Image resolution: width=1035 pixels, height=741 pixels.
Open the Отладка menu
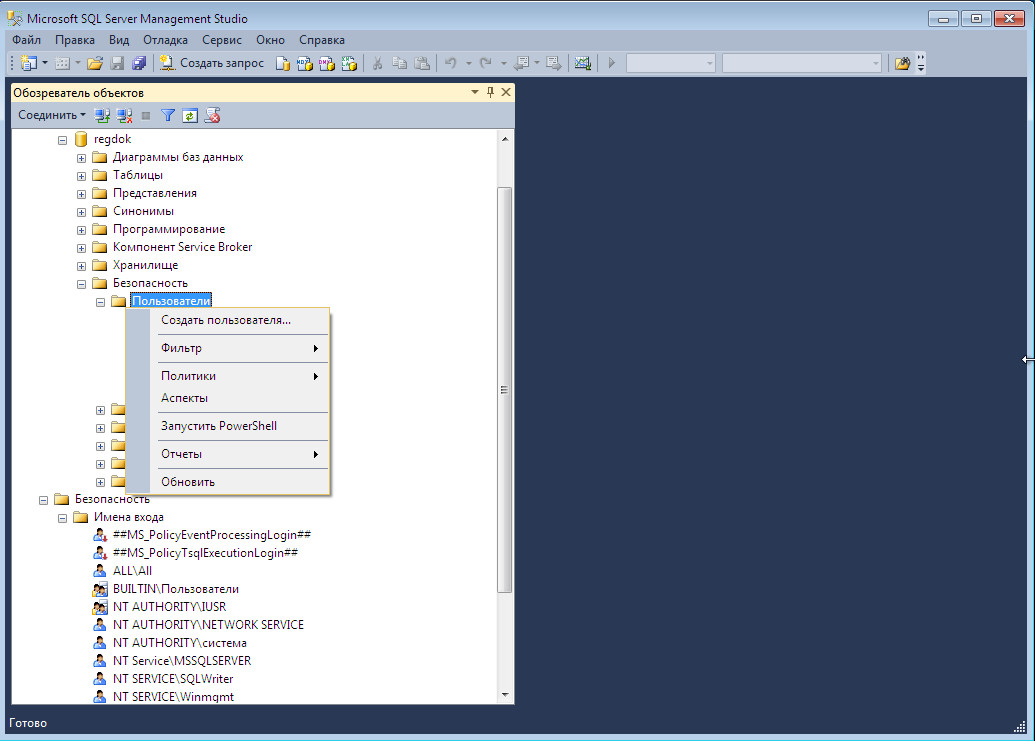tap(166, 40)
